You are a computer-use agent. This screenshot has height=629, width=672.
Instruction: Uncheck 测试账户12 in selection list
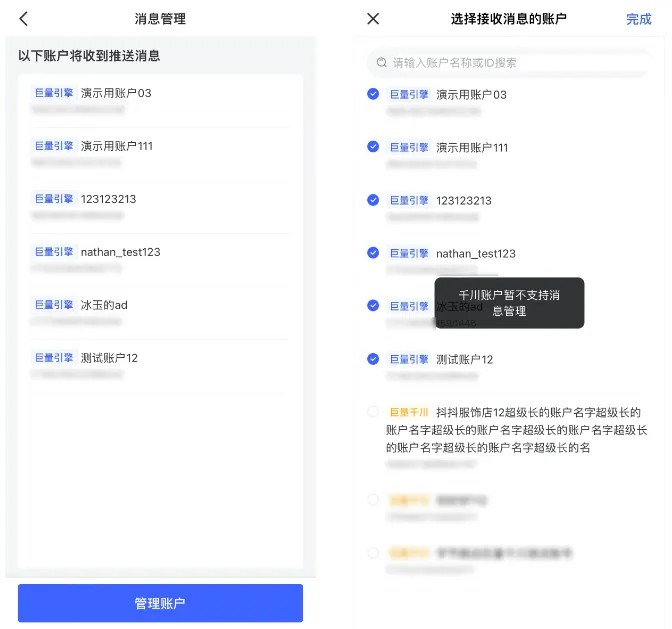pos(373,359)
